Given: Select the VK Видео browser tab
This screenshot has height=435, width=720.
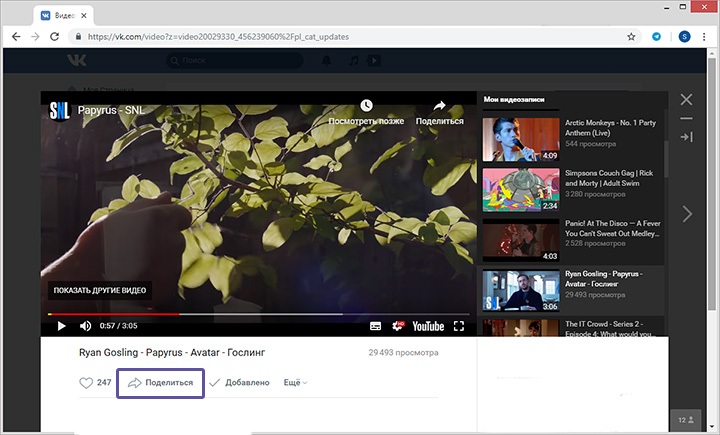Looking at the screenshot, I should [63, 16].
